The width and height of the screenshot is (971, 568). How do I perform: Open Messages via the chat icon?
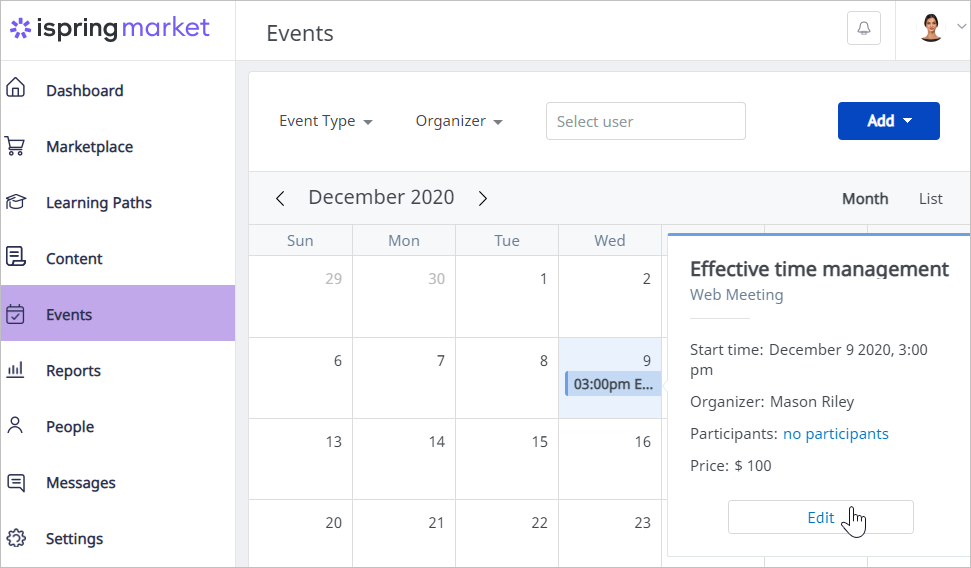tap(15, 483)
